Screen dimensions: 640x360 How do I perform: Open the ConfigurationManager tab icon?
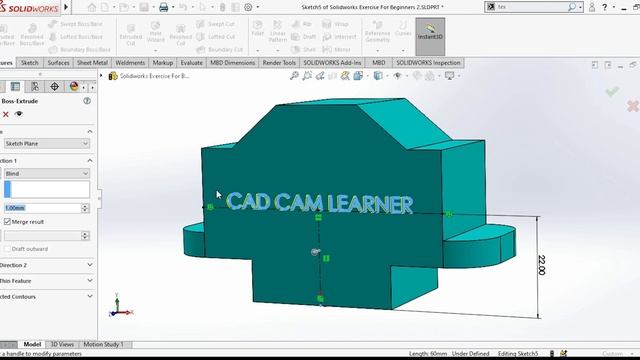click(x=35, y=87)
